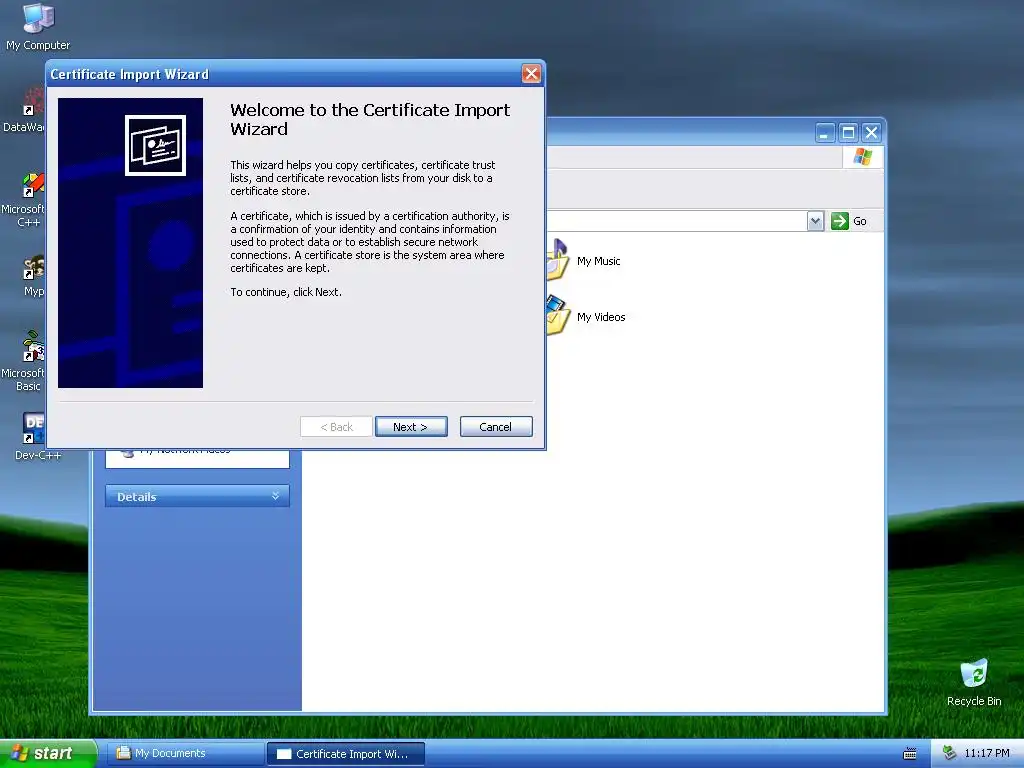This screenshot has width=1024, height=768.
Task: Maximize the My Documents window
Action: (848, 133)
